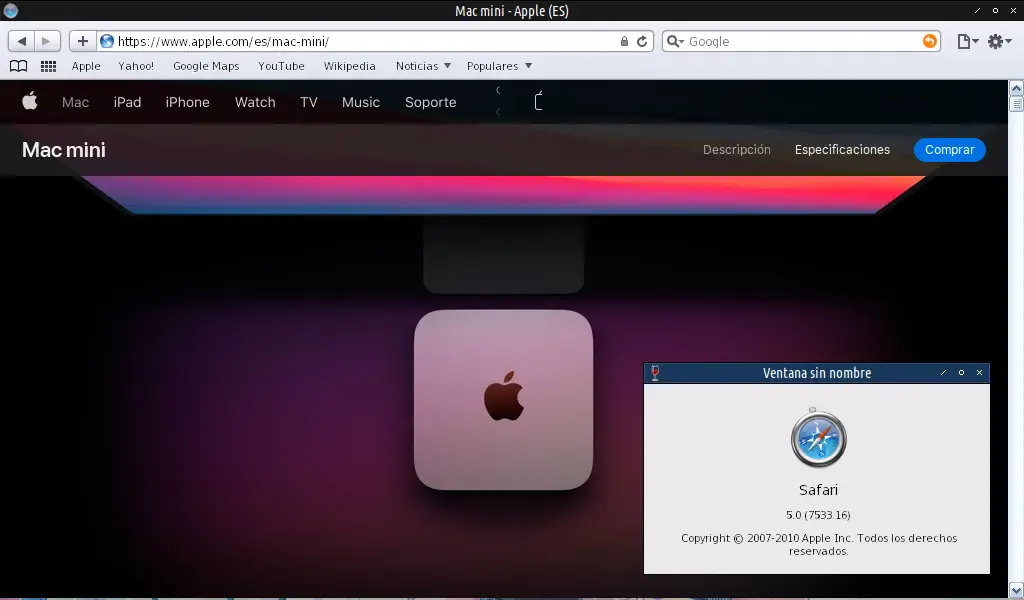Click the Apple logo in site navigation

[30, 101]
